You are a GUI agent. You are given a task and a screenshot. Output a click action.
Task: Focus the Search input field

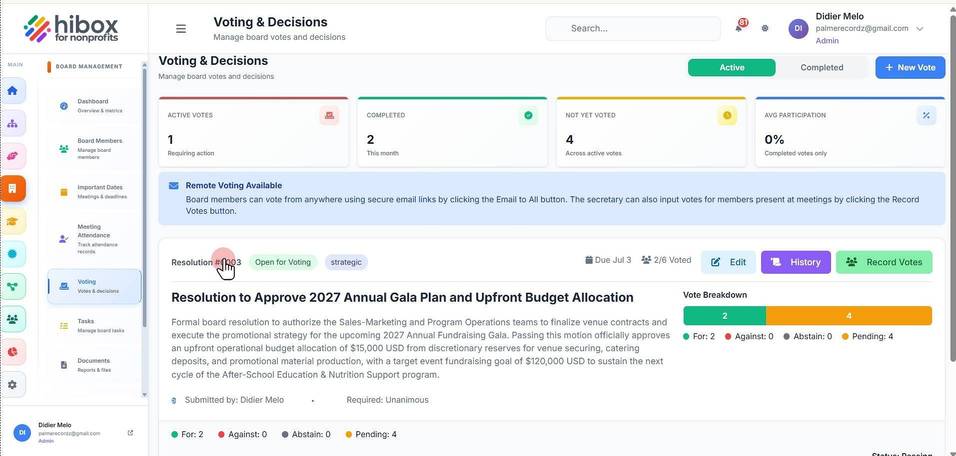pos(633,28)
